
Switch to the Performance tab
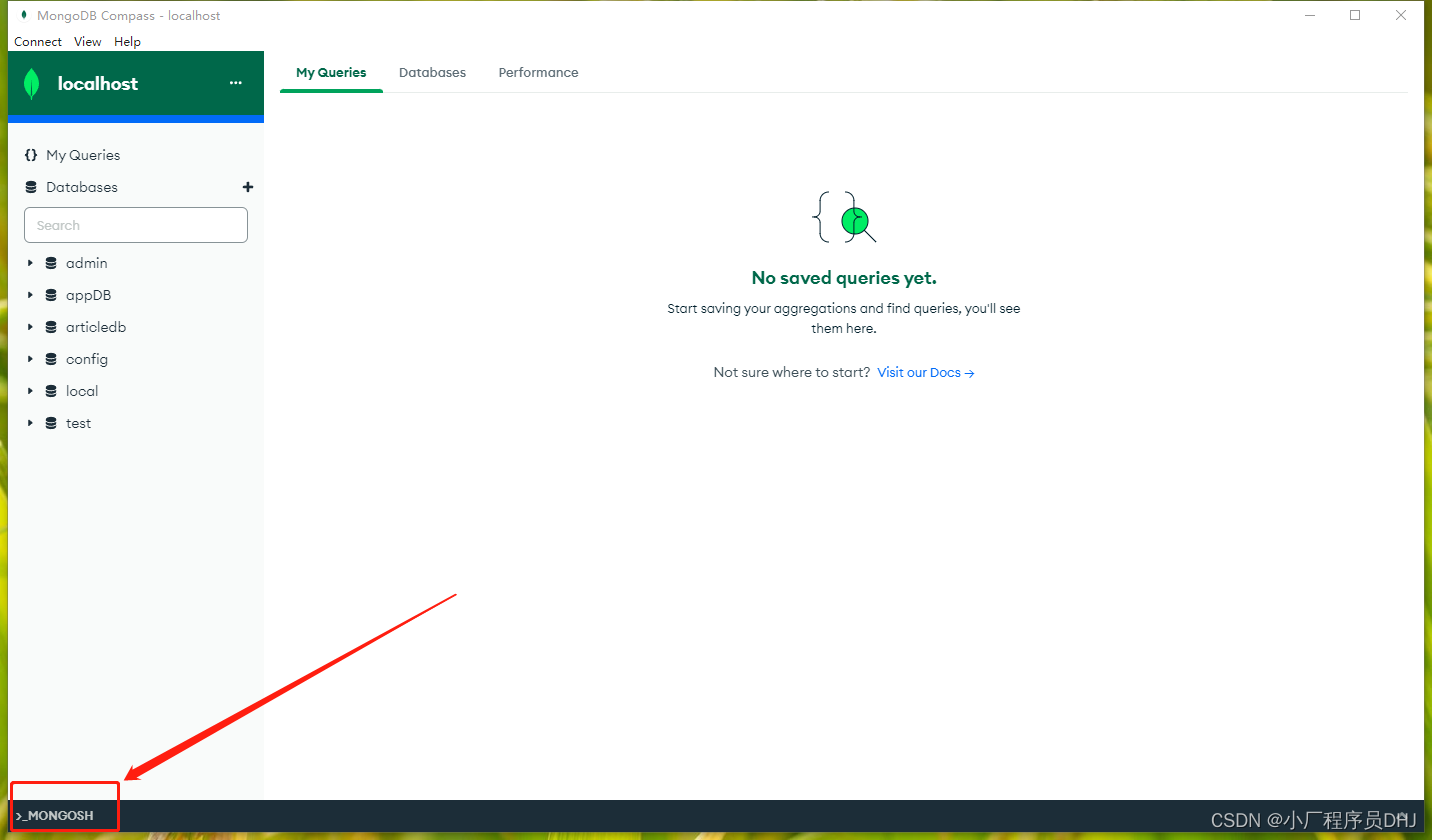pyautogui.click(x=538, y=73)
